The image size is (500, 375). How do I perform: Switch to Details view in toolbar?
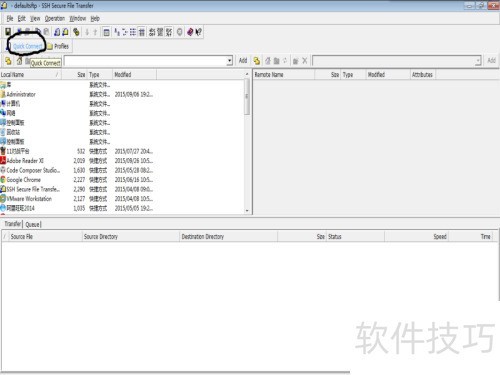click(142, 32)
